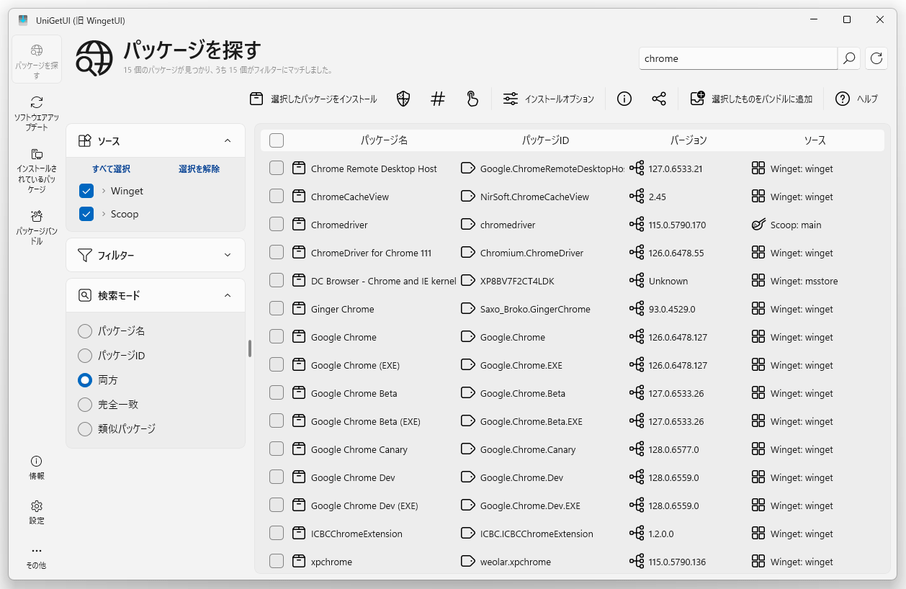Click ID tag icon for chromedriver row
The width and height of the screenshot is (906, 589).
467,224
